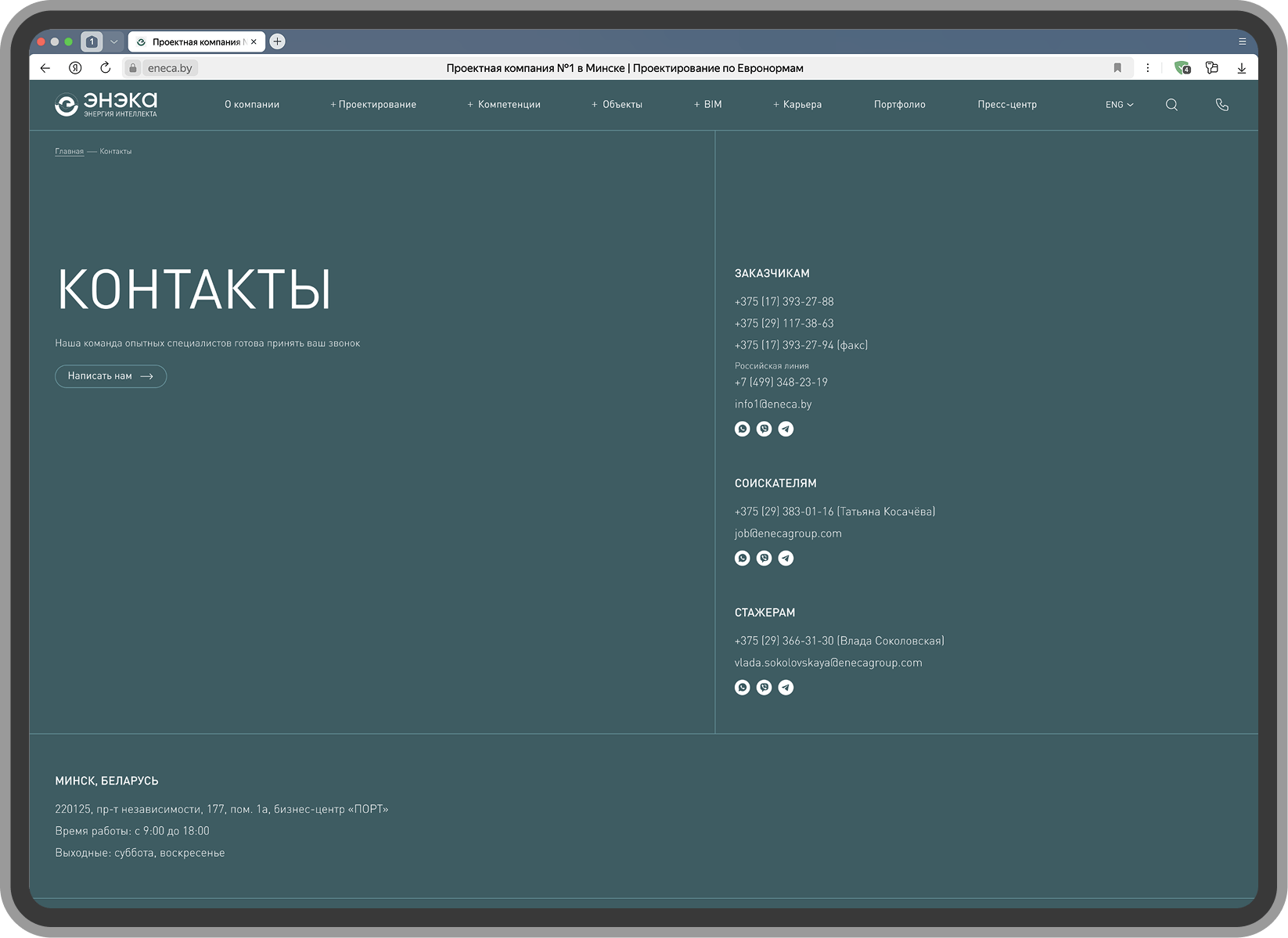Screen dimensions: 1288x938
Task: Open the three-dot page options menu
Action: point(1148,68)
